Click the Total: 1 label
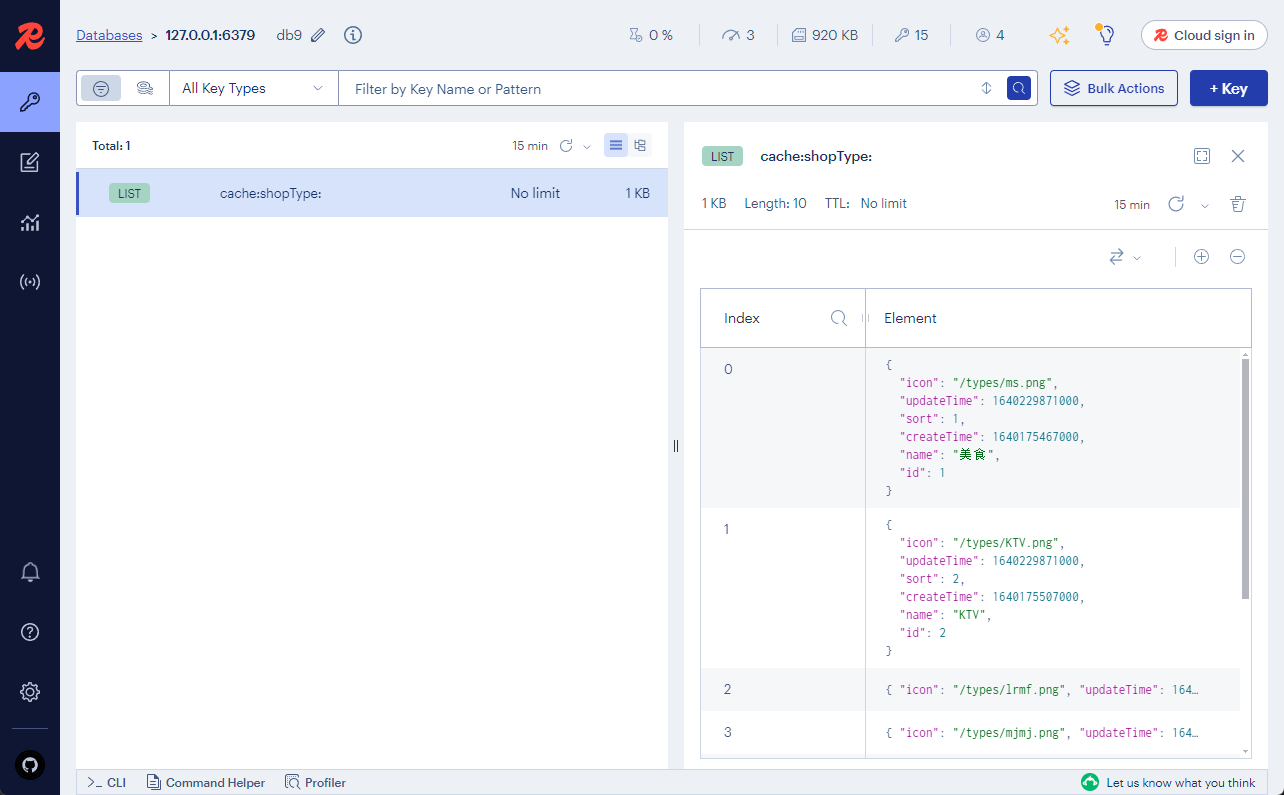1284x795 pixels. (111, 146)
